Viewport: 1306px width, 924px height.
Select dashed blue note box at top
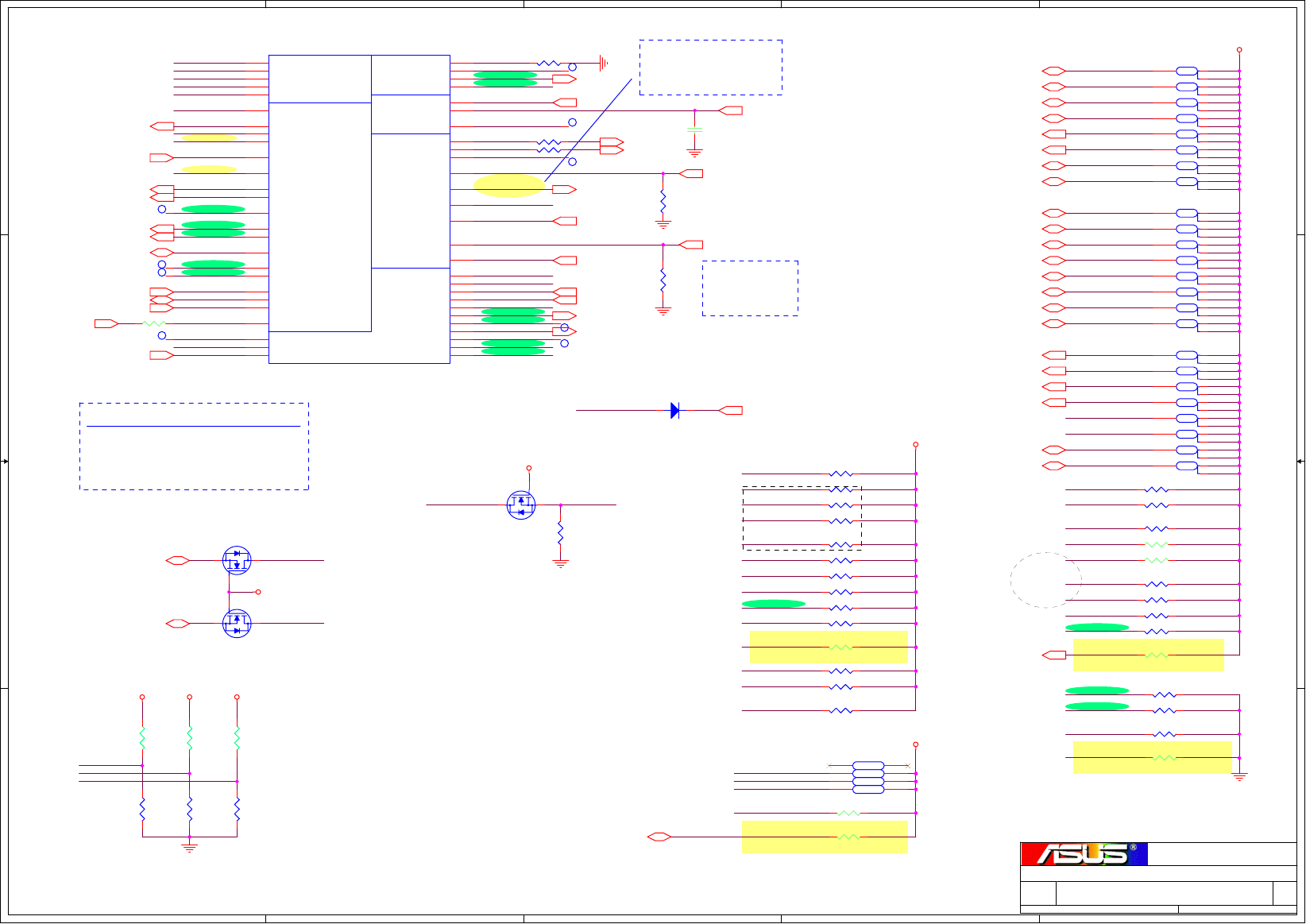pyautogui.click(x=711, y=68)
